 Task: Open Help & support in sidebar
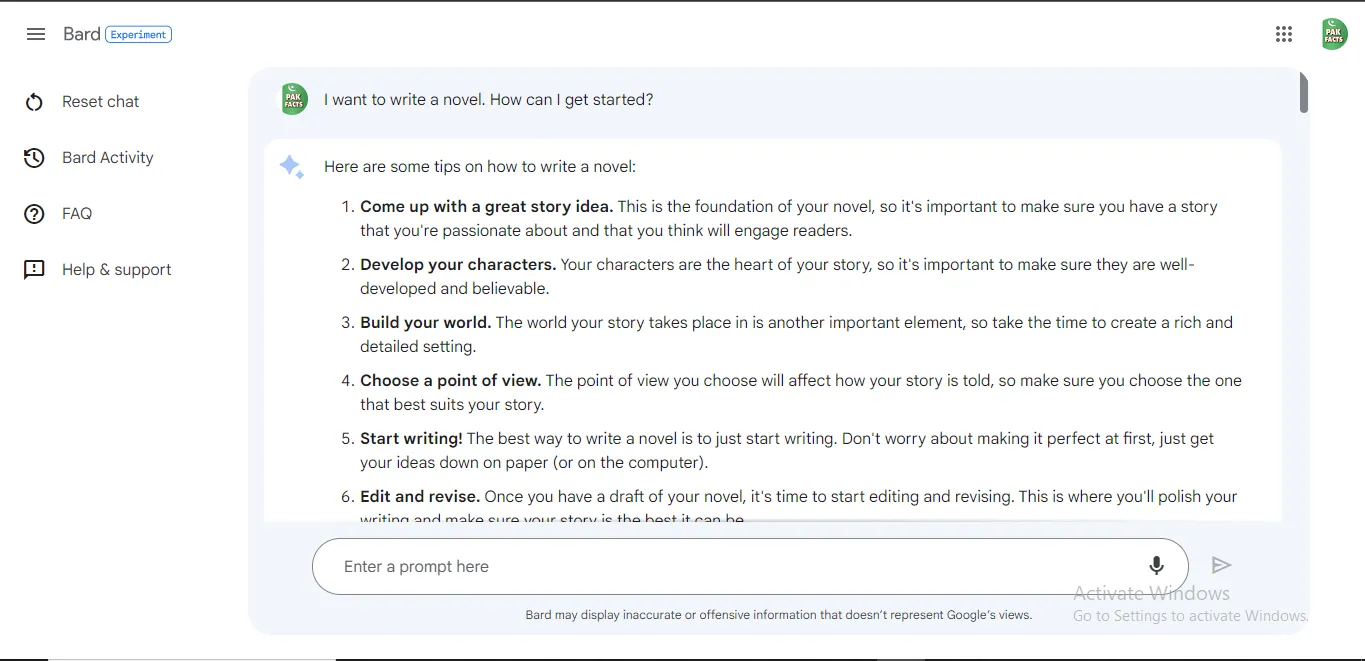(x=117, y=270)
